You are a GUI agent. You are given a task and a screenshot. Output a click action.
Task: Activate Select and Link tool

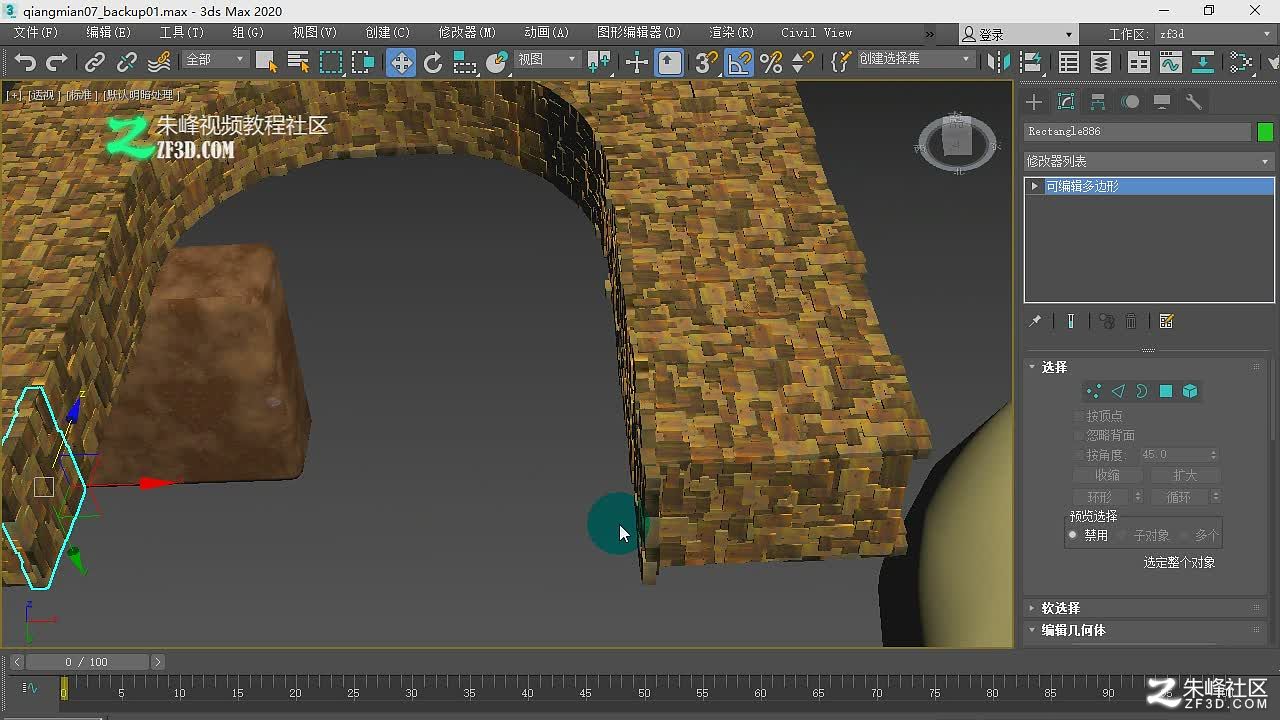(x=95, y=62)
